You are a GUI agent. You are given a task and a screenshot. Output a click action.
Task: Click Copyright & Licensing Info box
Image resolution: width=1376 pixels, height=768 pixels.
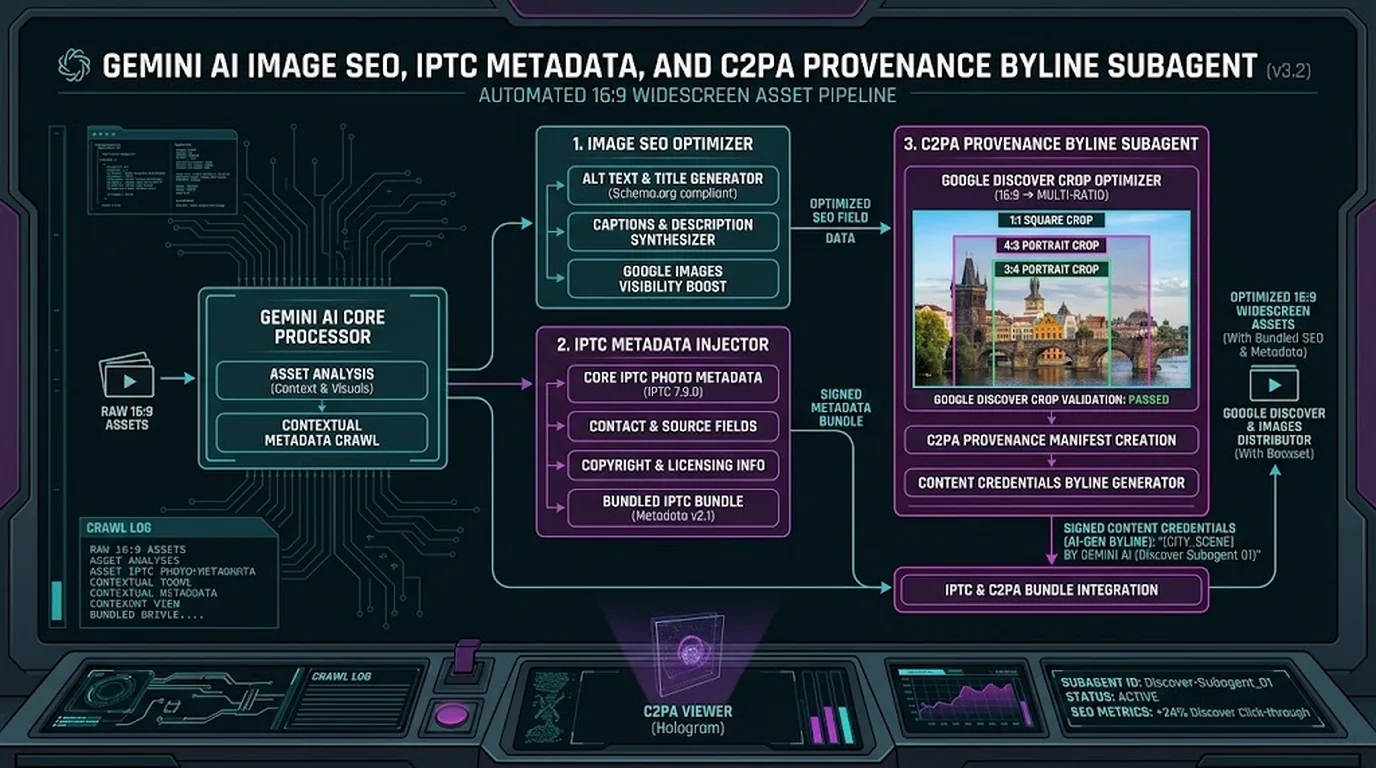(x=673, y=465)
